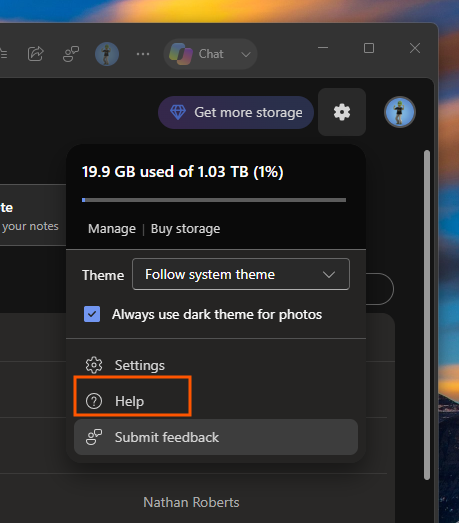Uncheck Always use dark theme for photos
Screen dimensions: 459x523
tap(92, 314)
